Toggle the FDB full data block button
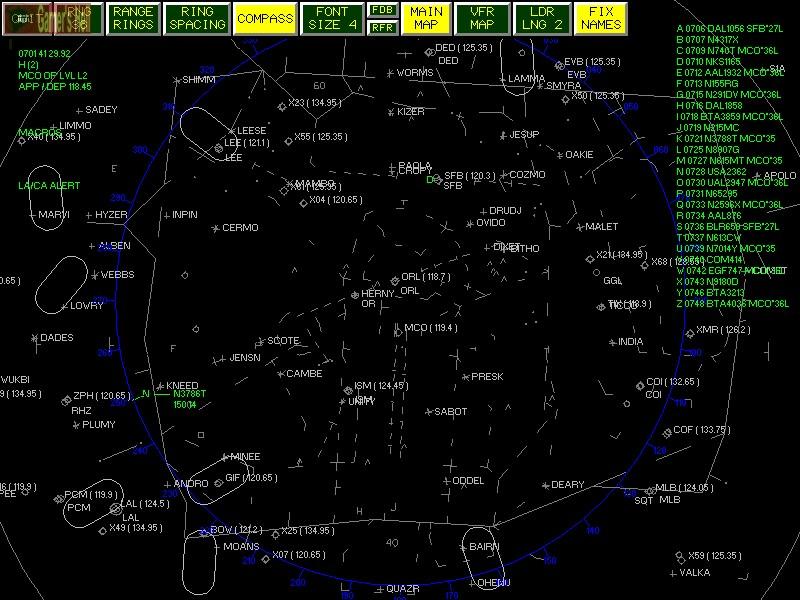The width and height of the screenshot is (800, 600). point(382,10)
